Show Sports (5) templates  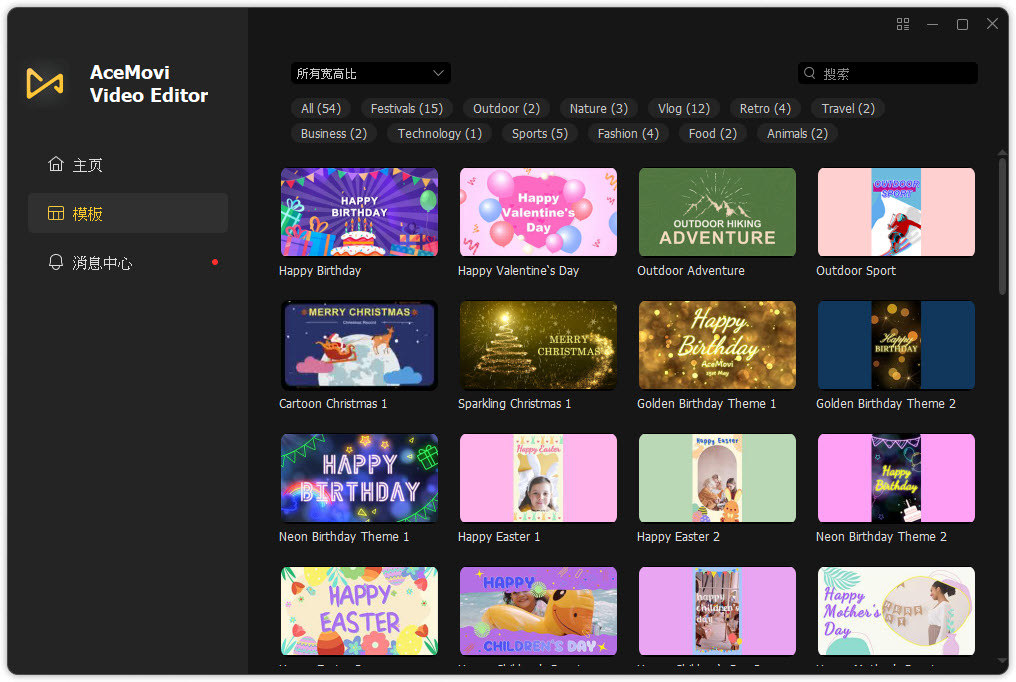click(x=539, y=133)
